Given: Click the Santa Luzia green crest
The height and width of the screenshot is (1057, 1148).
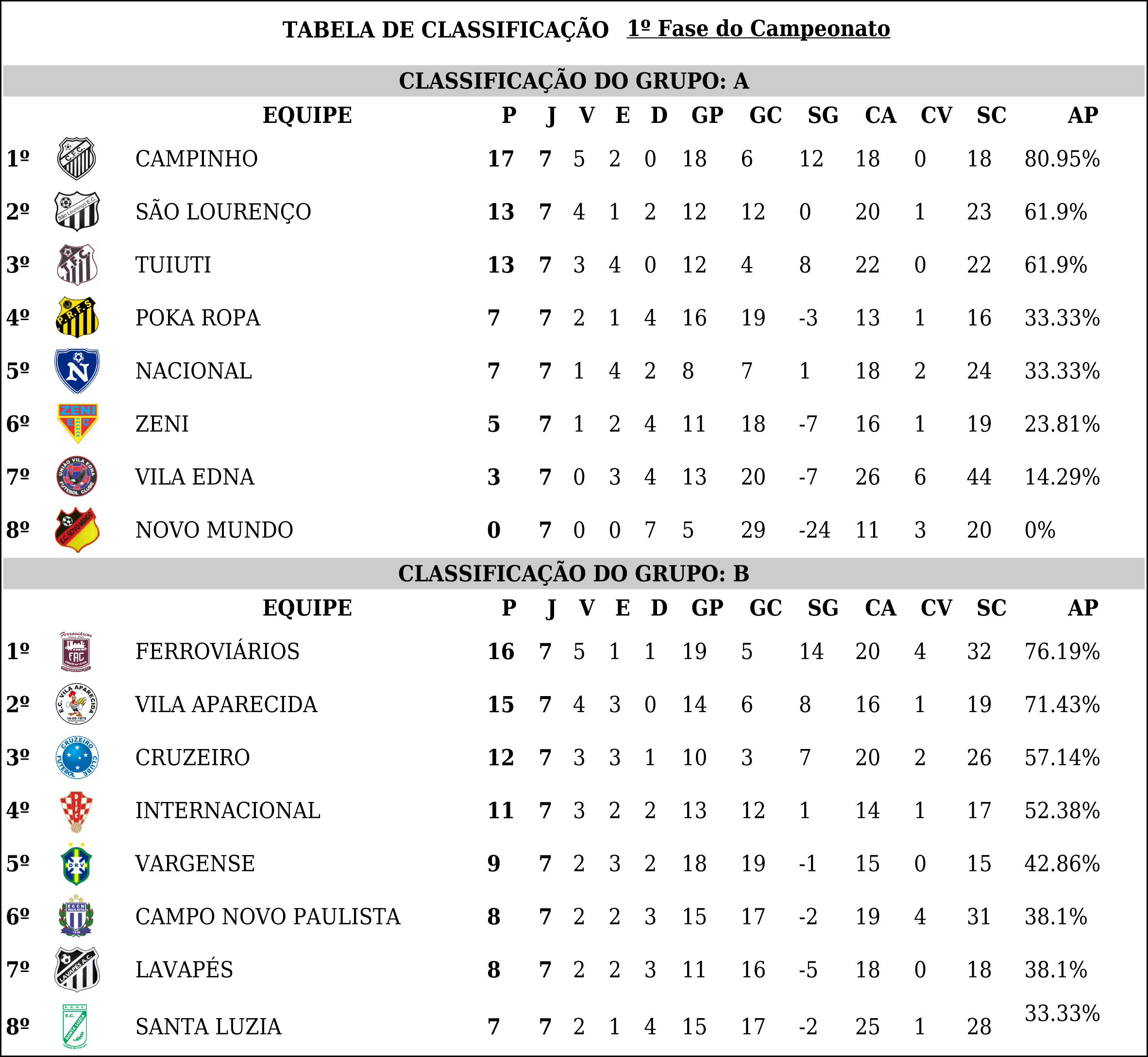Looking at the screenshot, I should (x=75, y=1027).
